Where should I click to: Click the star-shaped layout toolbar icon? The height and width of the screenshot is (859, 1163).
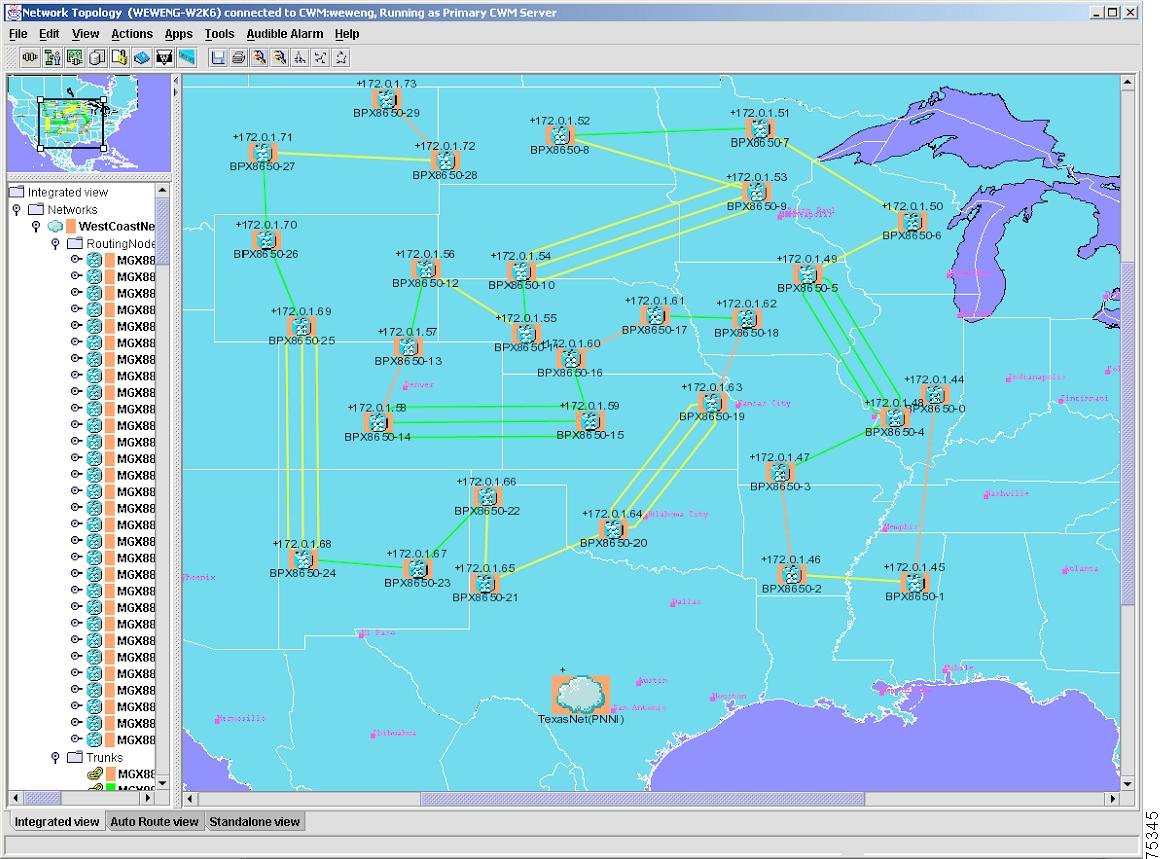341,57
